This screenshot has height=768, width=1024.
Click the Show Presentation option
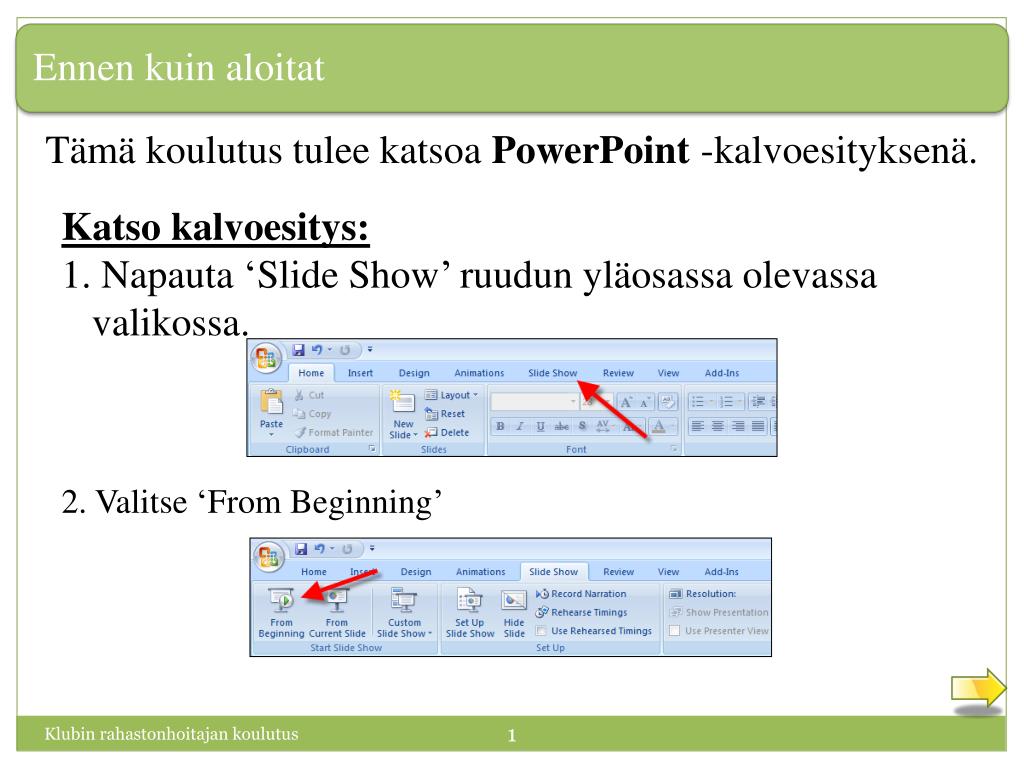[719, 612]
